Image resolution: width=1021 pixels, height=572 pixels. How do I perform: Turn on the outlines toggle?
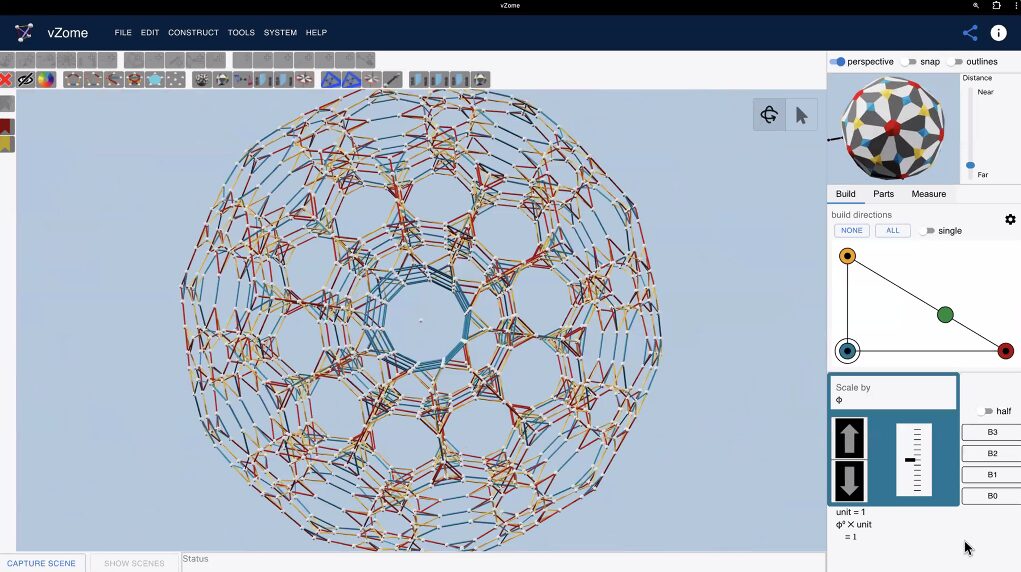click(x=954, y=62)
